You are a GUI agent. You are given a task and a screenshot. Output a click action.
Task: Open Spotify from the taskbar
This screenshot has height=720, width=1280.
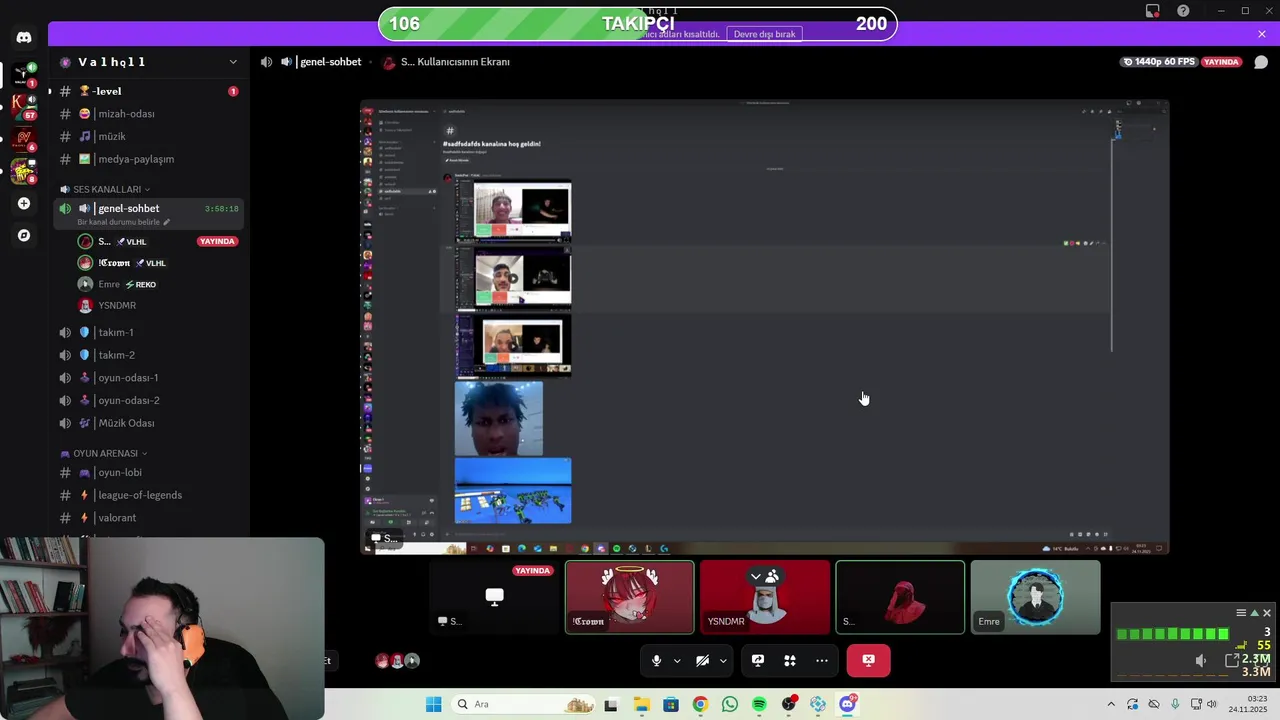pyautogui.click(x=759, y=704)
